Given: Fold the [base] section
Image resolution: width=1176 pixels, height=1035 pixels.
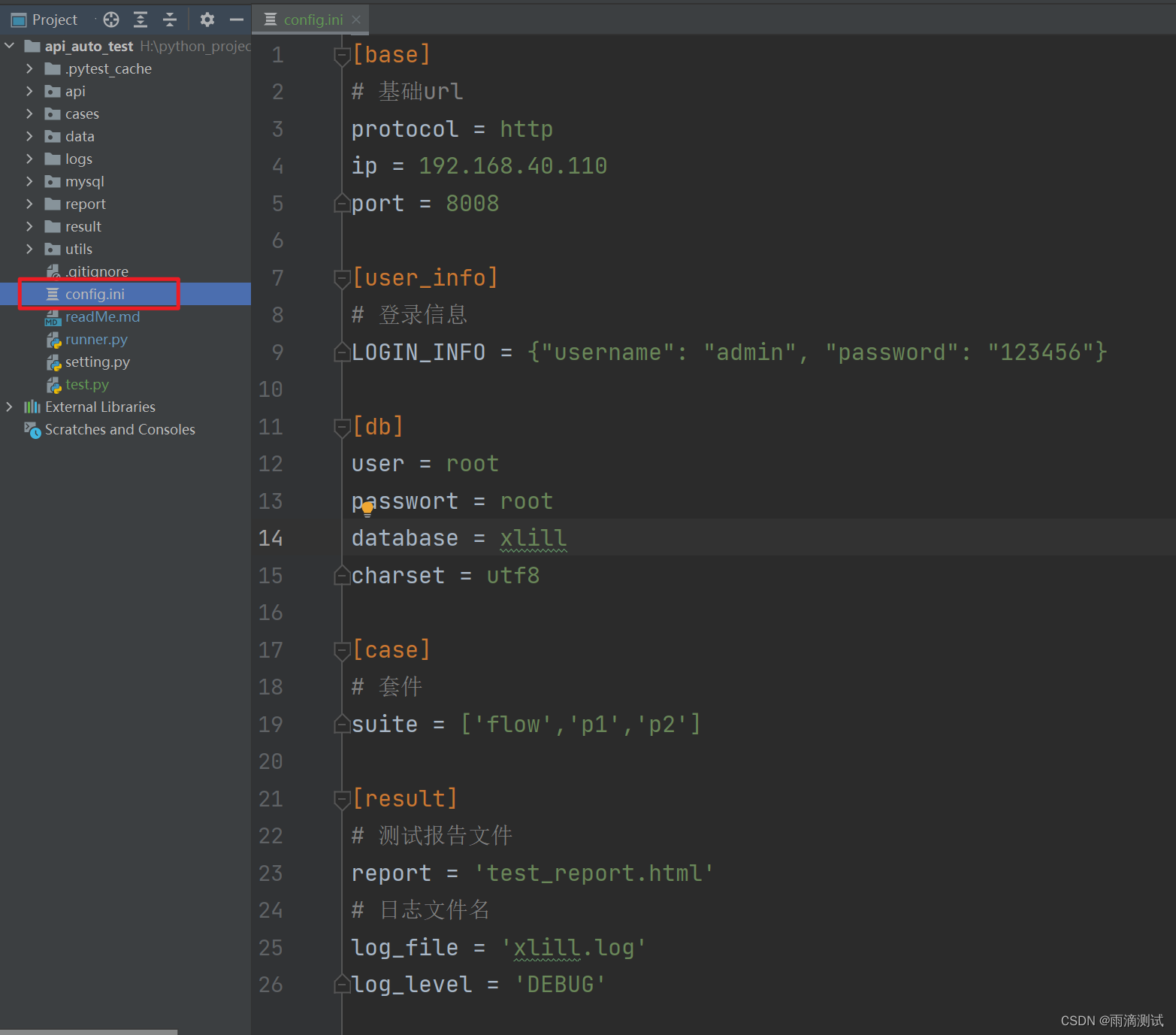Looking at the screenshot, I should point(342,55).
